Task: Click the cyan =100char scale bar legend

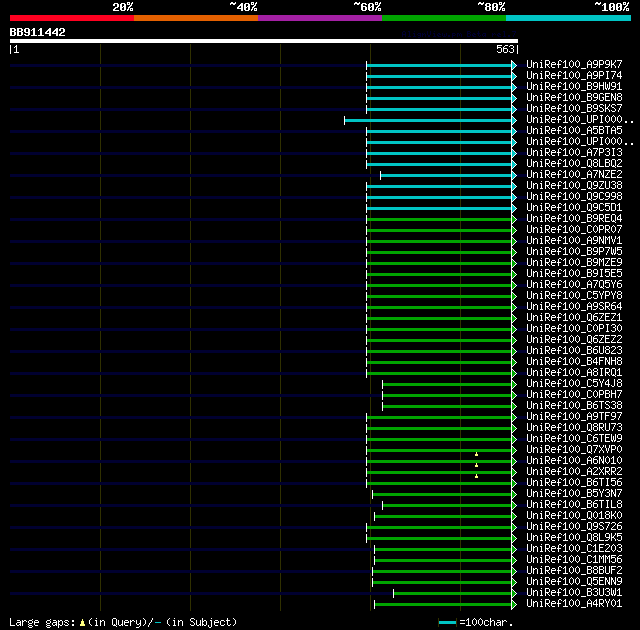Action: (x=447, y=623)
